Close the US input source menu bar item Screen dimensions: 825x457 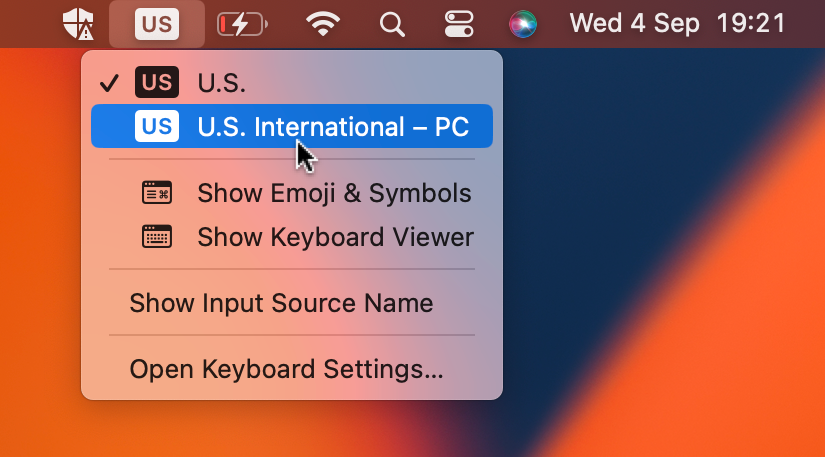(157, 24)
